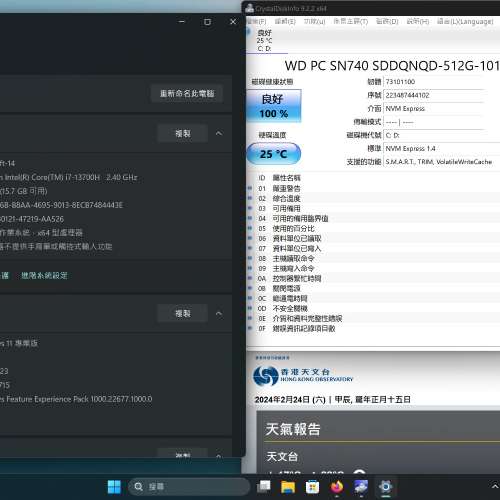The height and width of the screenshot is (500, 500).
Task: Select the ID column header in attribute list
Action: point(262,178)
